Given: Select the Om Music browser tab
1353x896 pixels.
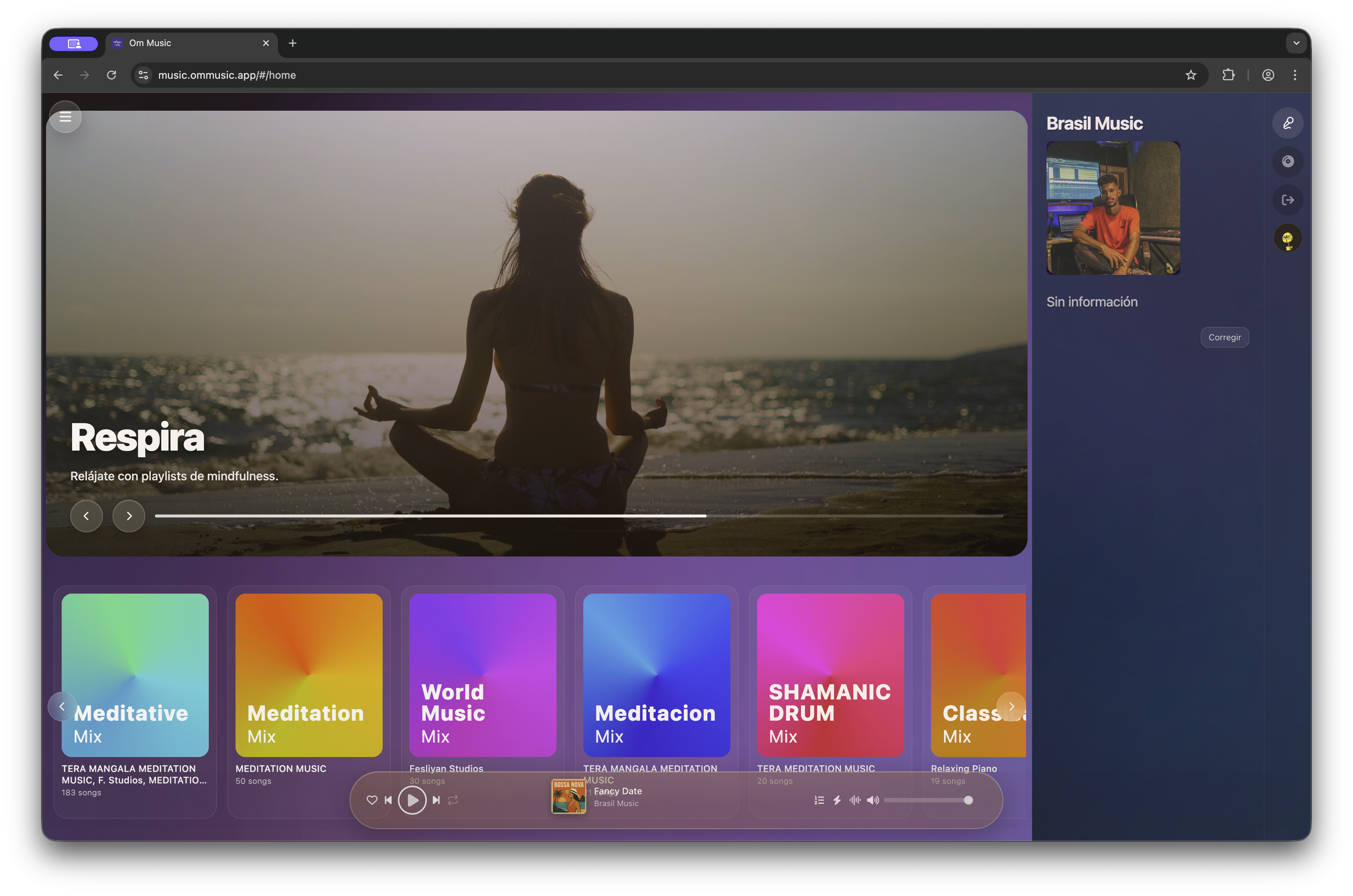Looking at the screenshot, I should tap(189, 43).
